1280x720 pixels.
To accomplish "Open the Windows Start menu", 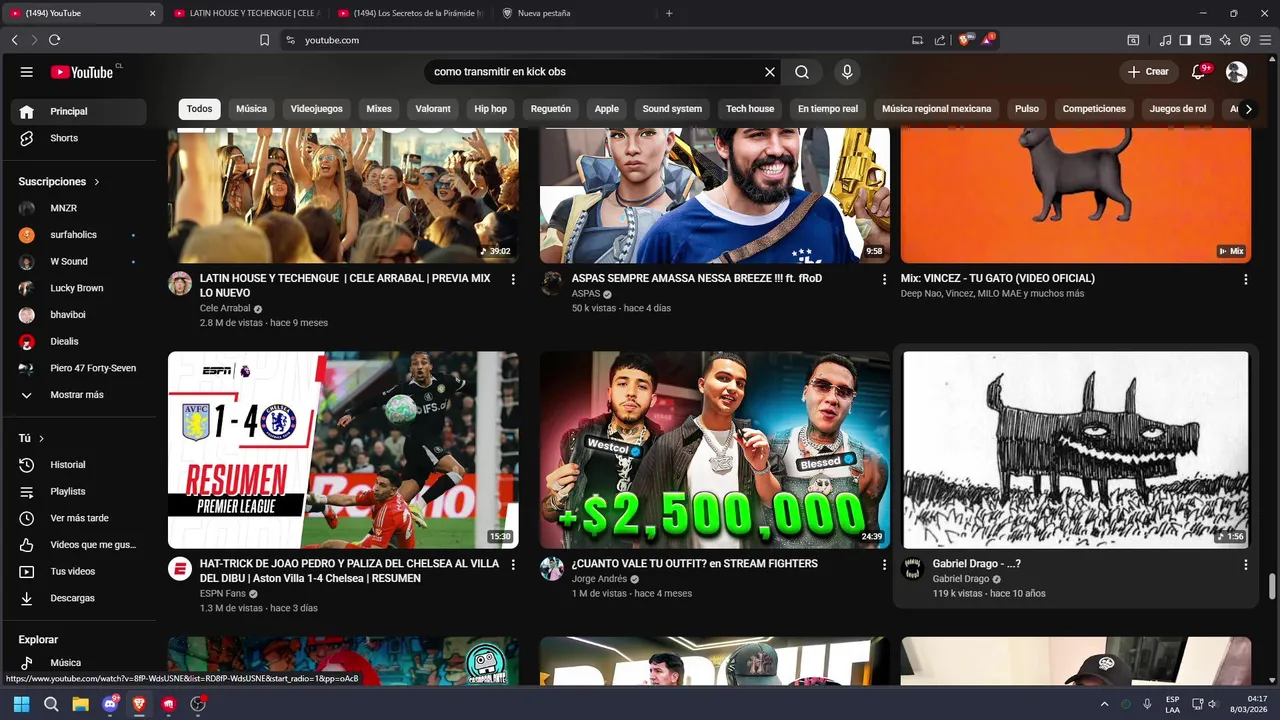I will point(21,704).
